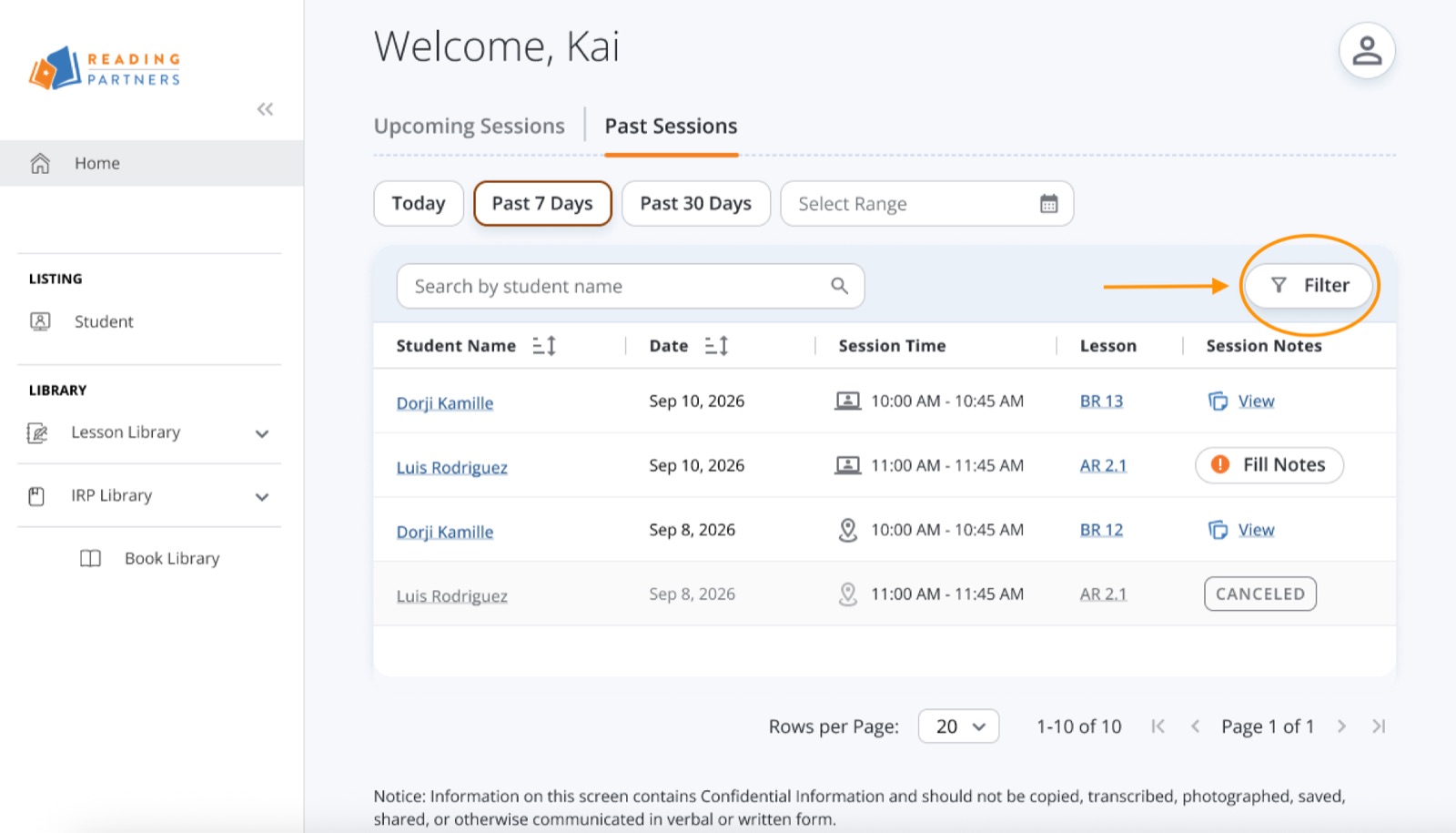The width and height of the screenshot is (1456, 833).
Task: Go to previous page arrow
Action: click(1195, 726)
